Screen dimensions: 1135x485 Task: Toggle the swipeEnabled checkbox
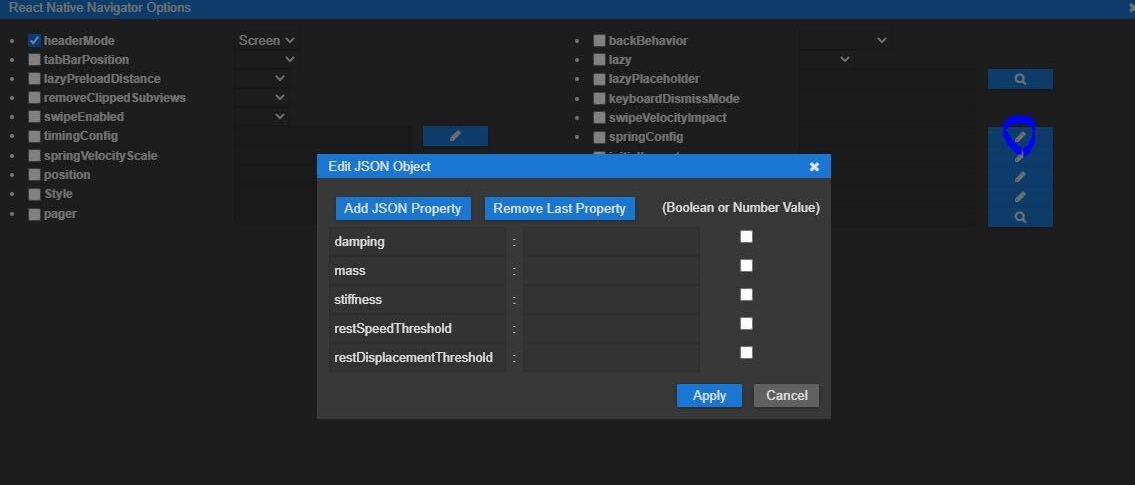34,117
